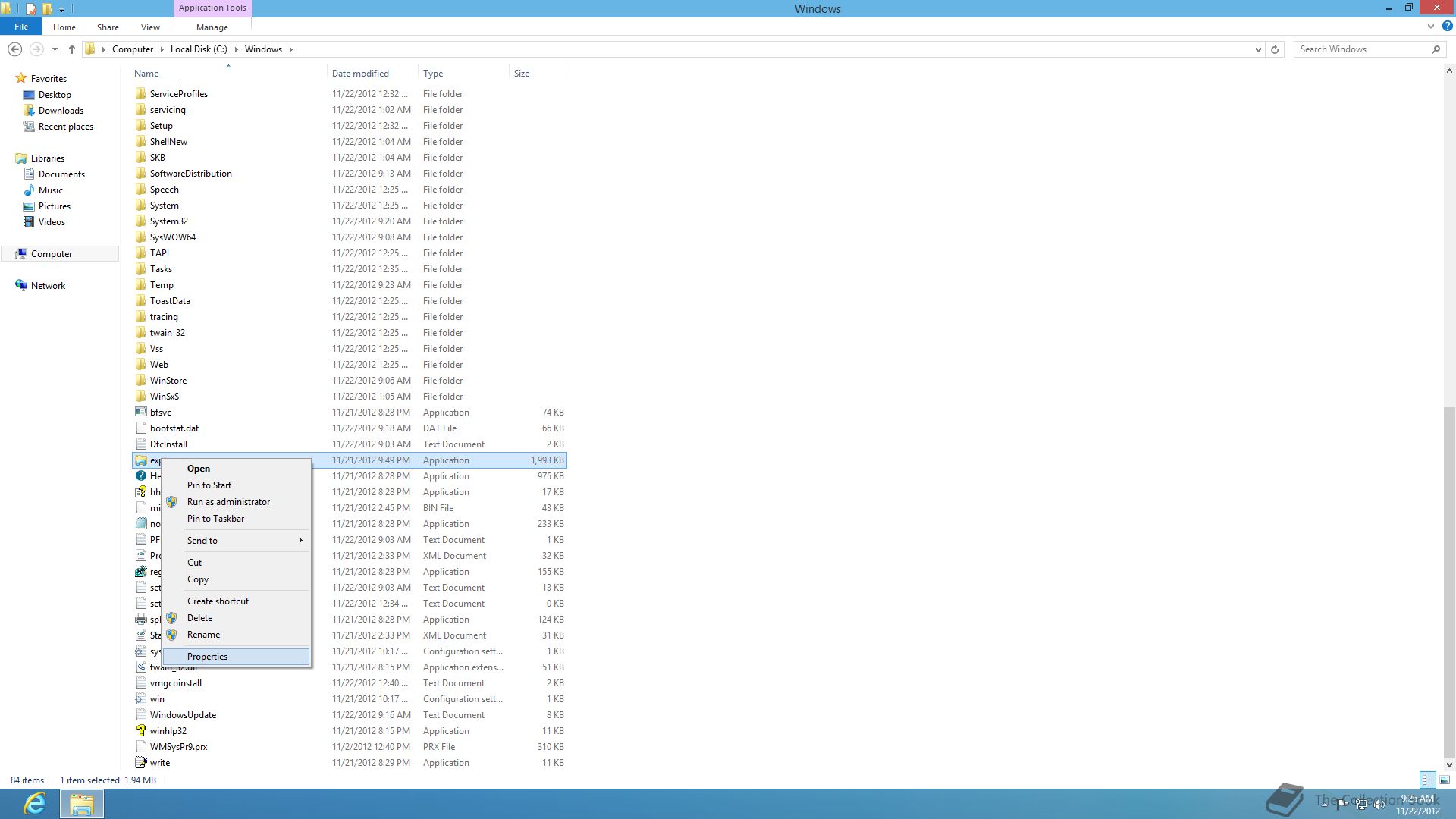
Task: Select the Videos library
Action: coord(52,222)
